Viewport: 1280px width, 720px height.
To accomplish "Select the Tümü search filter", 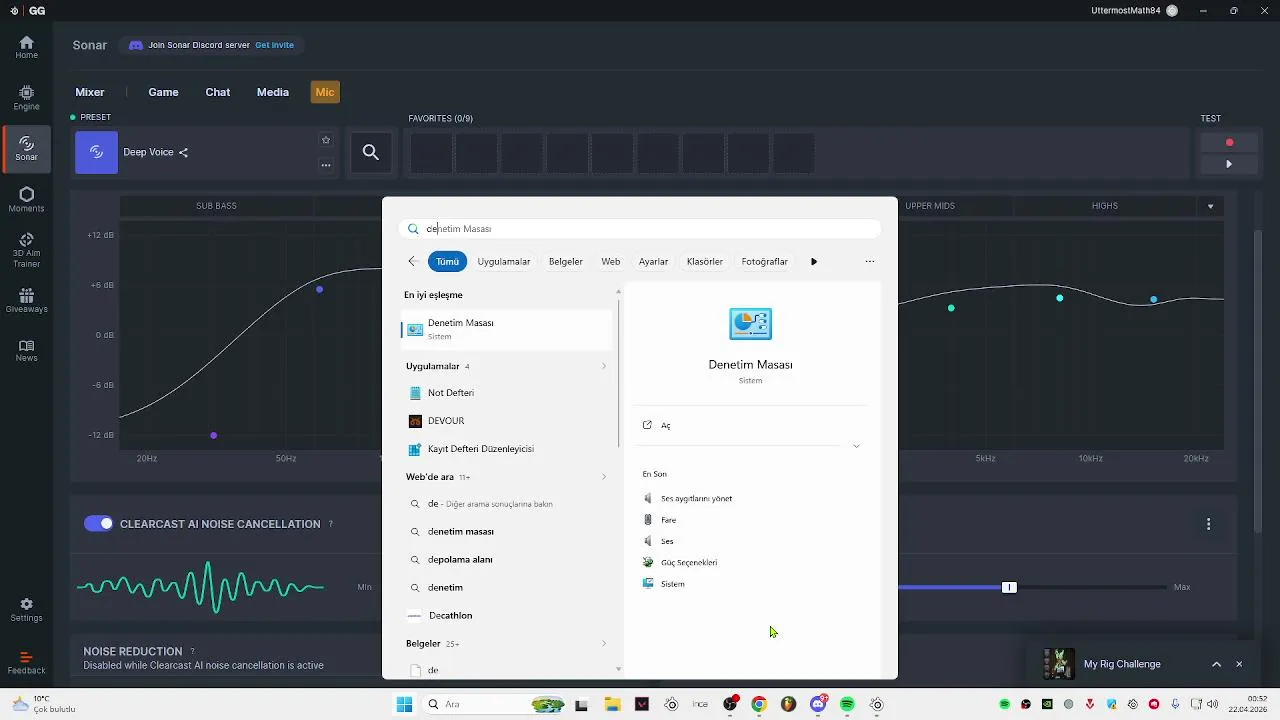I will pyautogui.click(x=447, y=261).
